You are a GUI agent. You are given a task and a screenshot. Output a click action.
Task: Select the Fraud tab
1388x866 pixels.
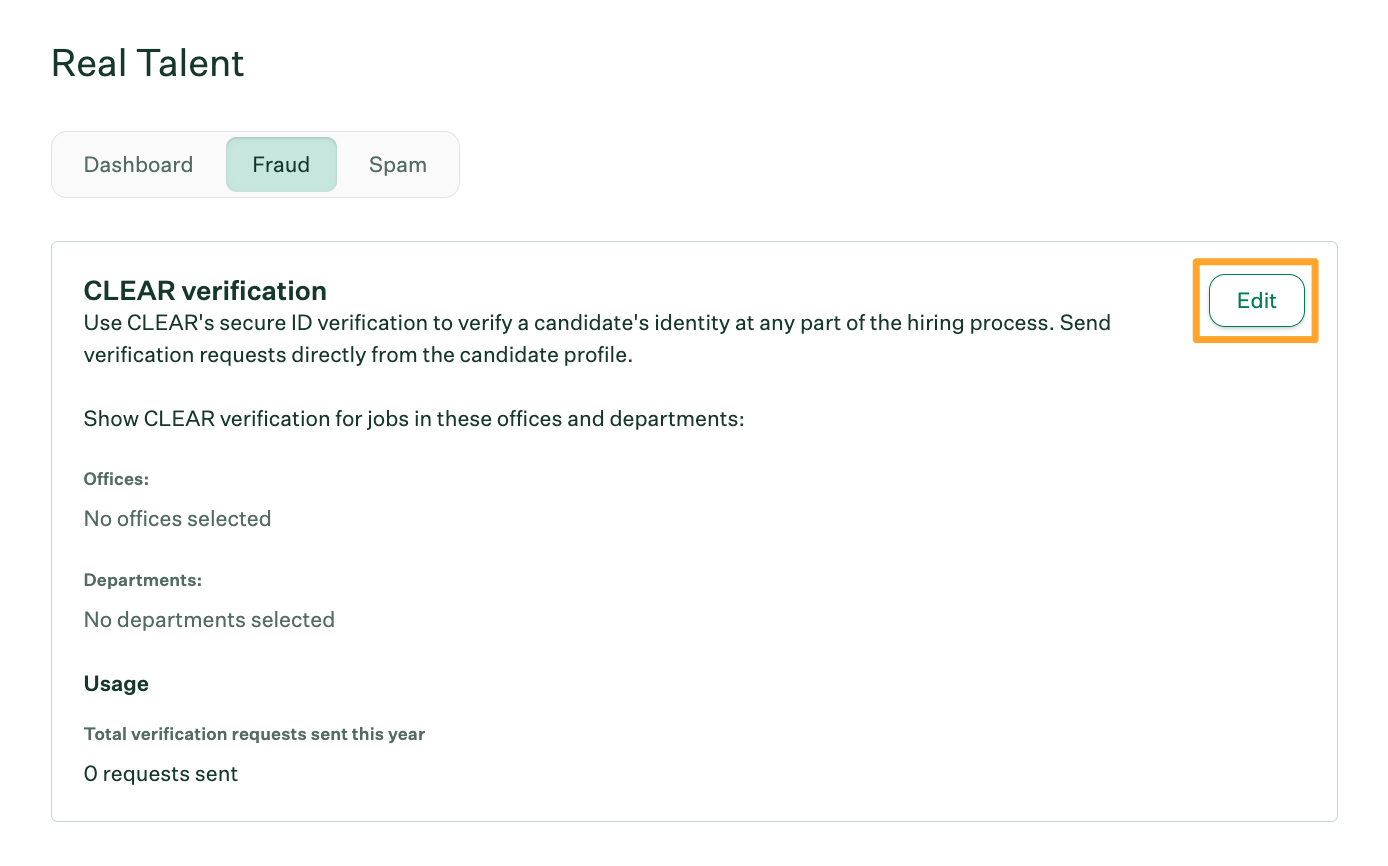[x=281, y=165]
